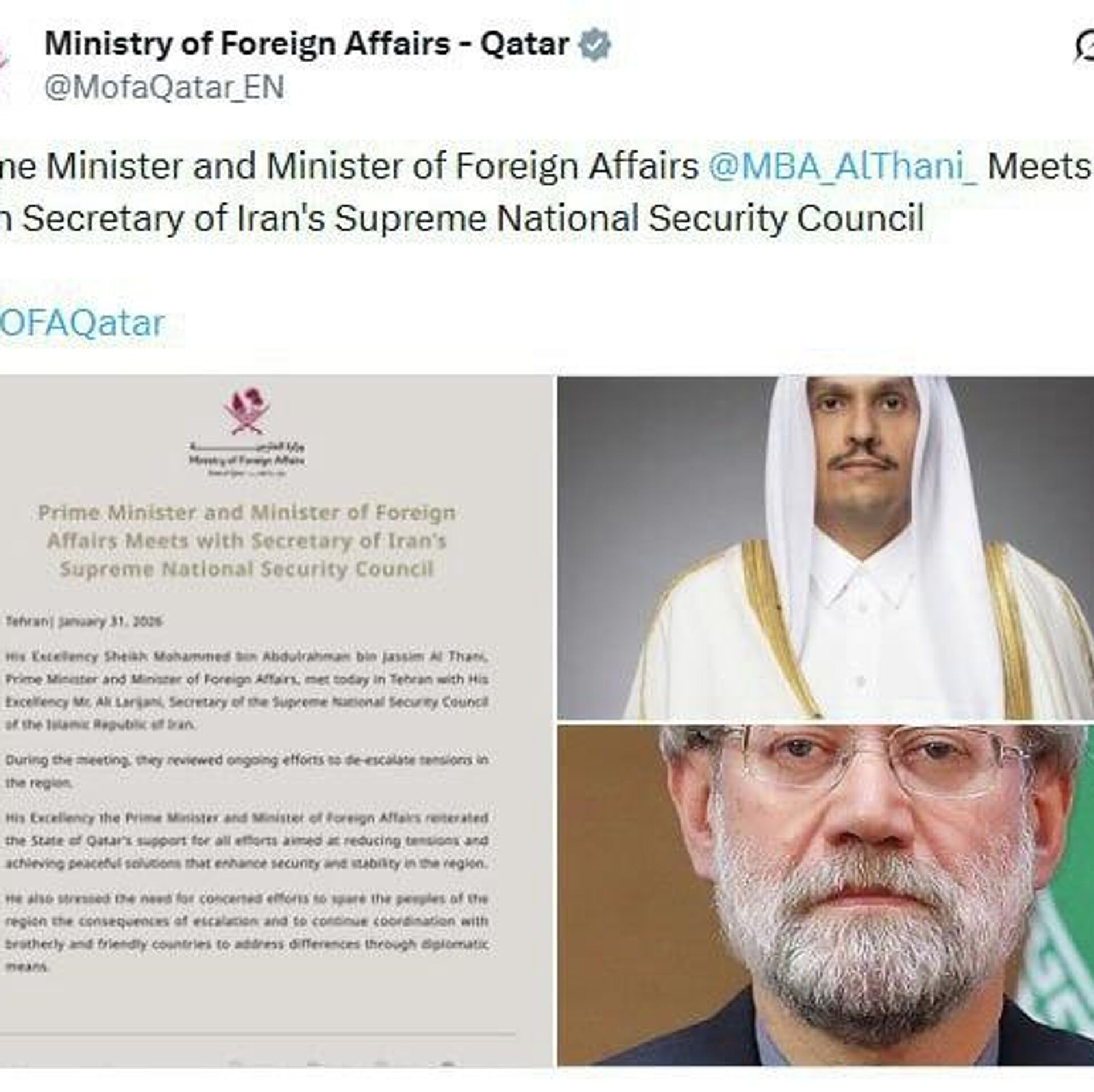Image resolution: width=1094 pixels, height=1092 pixels.
Task: Click the paragraph beginning "He also stressed"
Action: point(247,932)
